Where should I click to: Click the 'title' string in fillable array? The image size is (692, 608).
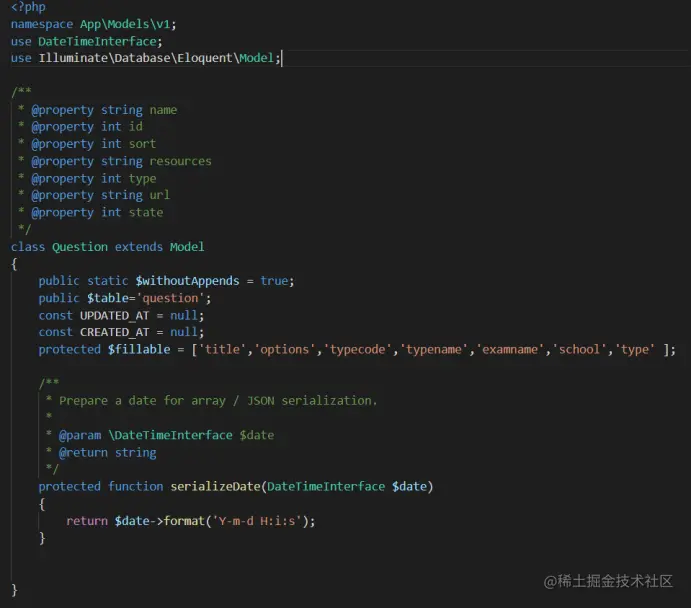[x=222, y=349]
